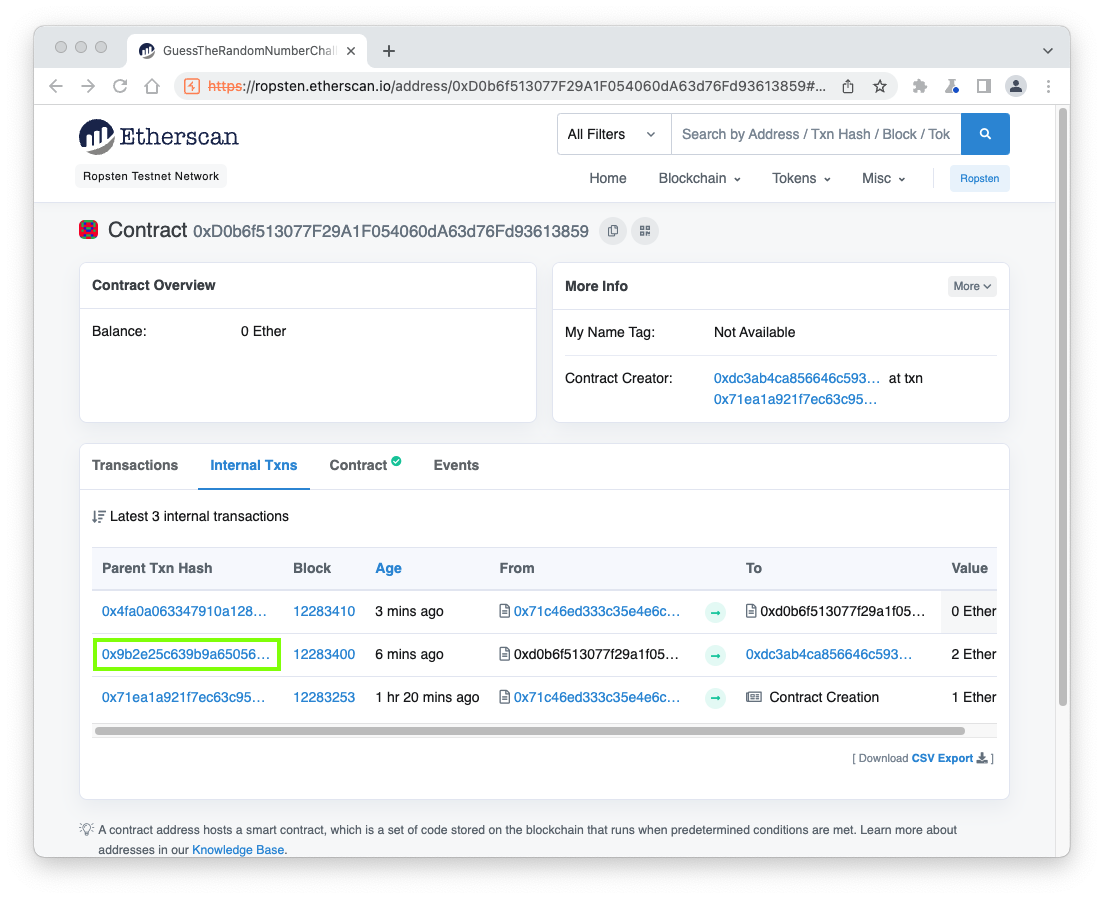Click the CSV Export download icon
The image size is (1104, 899).
(981, 758)
